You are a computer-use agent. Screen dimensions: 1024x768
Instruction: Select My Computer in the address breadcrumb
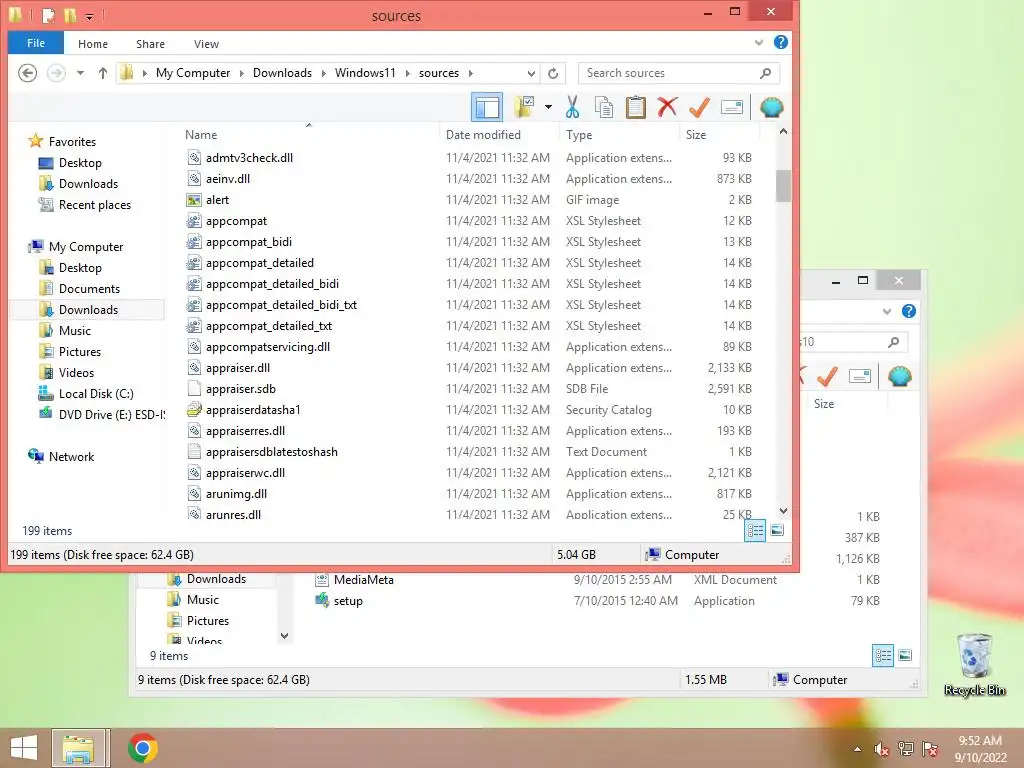point(193,73)
